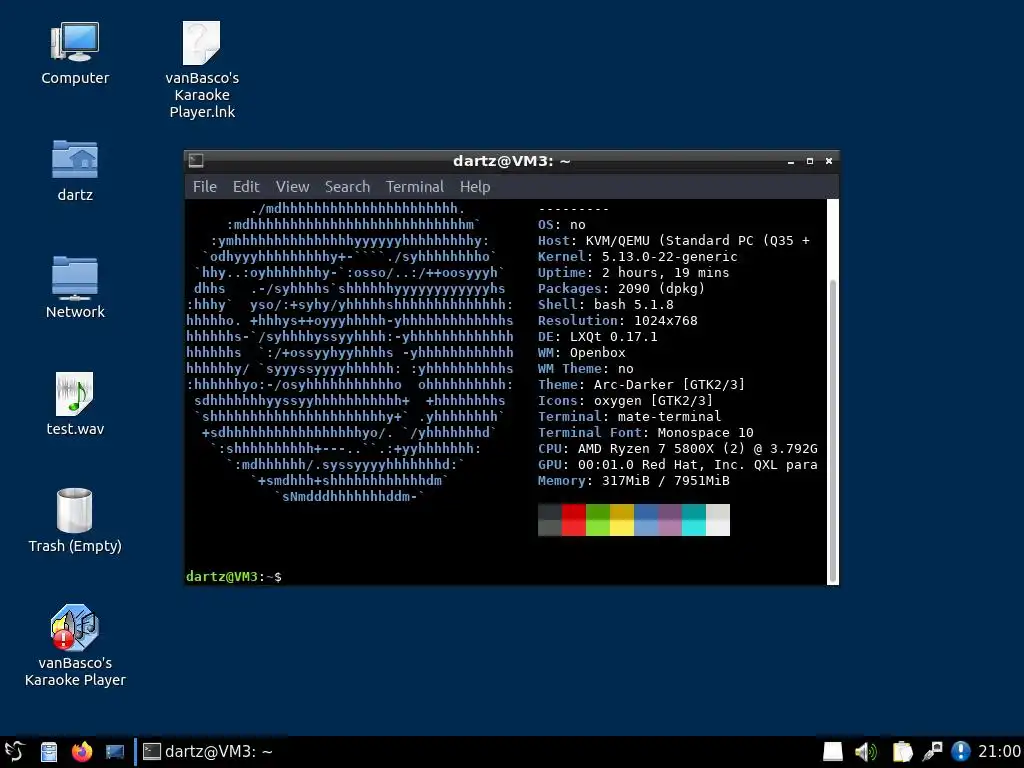This screenshot has width=1024, height=768.
Task: Click the bright cyan swatch in neofetch palette
Action: click(694, 528)
